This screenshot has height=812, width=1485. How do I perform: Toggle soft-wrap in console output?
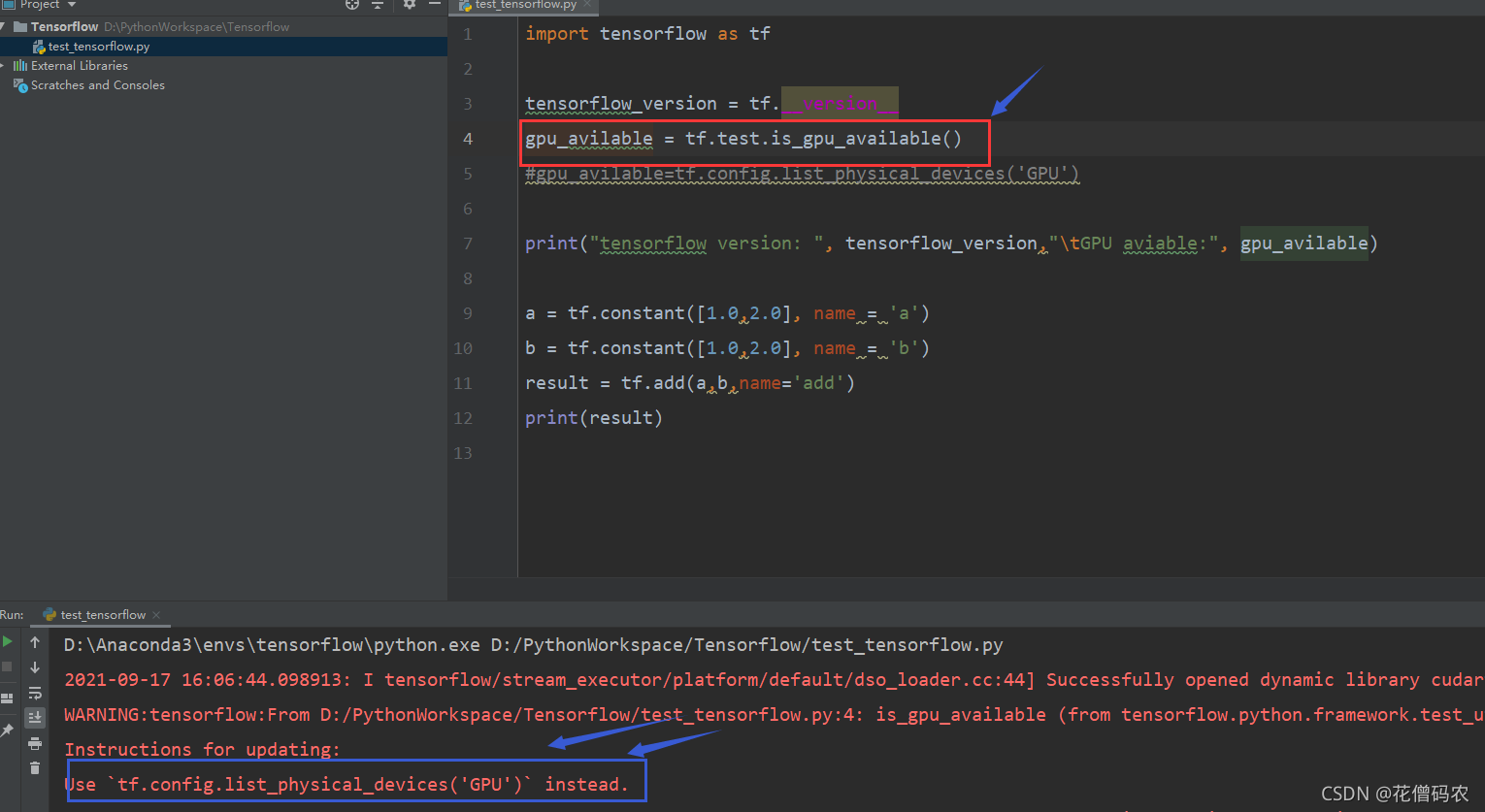point(35,693)
